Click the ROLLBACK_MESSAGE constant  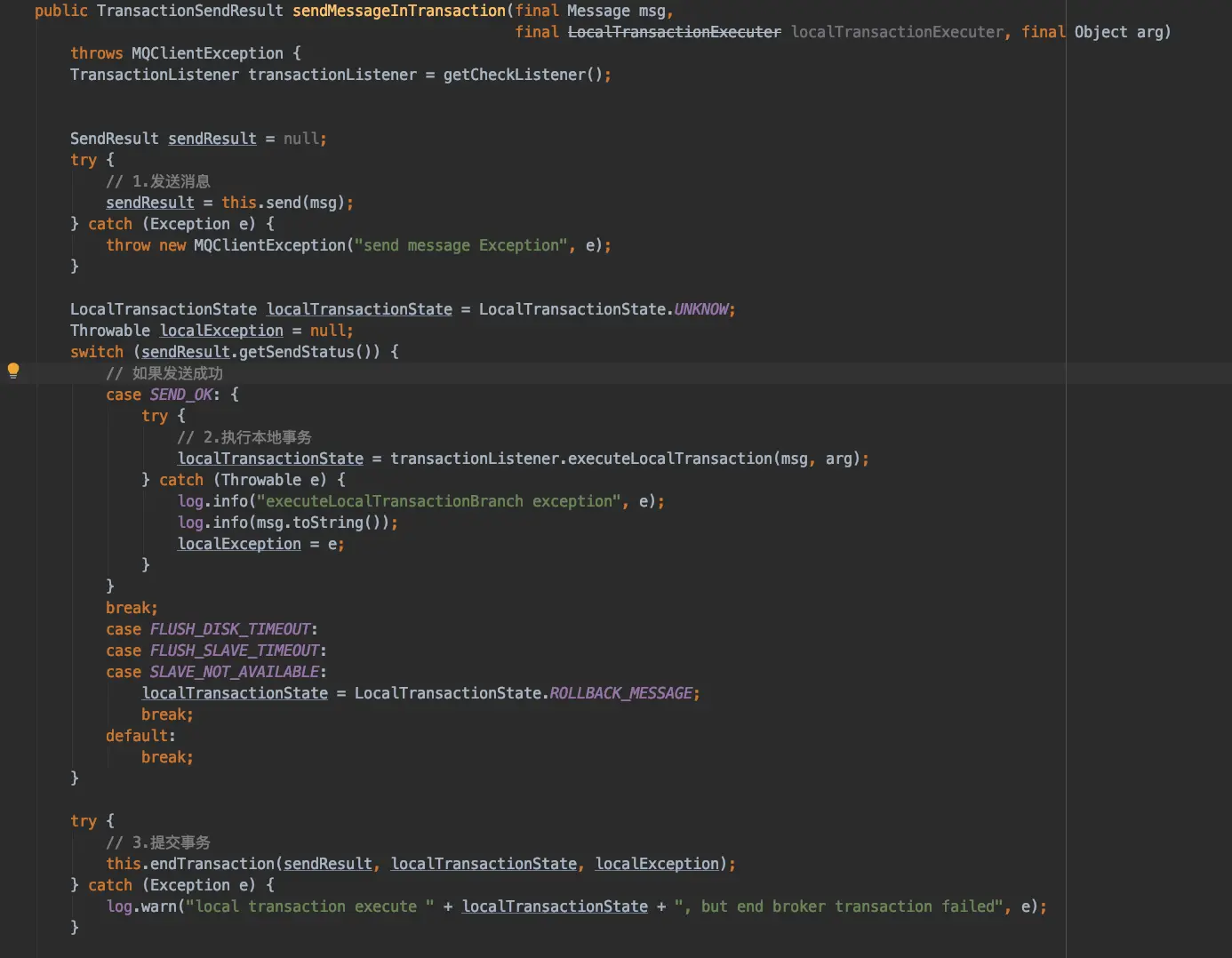pyautogui.click(x=621, y=693)
